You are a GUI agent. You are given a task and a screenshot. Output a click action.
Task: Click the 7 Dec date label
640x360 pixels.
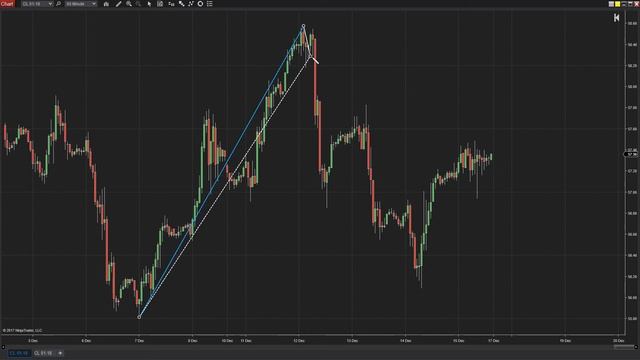[x=139, y=340]
